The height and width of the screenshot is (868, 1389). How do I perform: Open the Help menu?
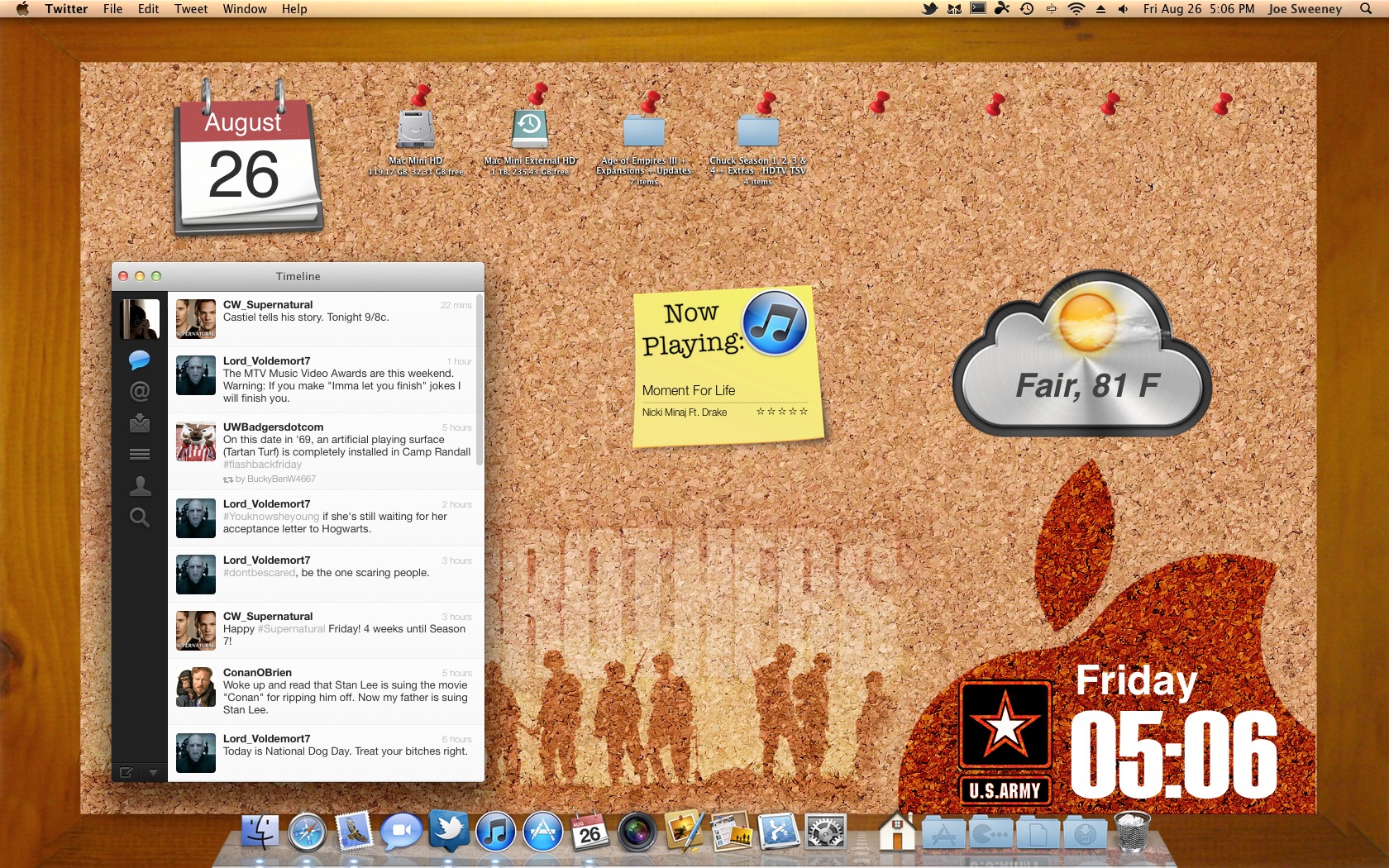(x=294, y=9)
